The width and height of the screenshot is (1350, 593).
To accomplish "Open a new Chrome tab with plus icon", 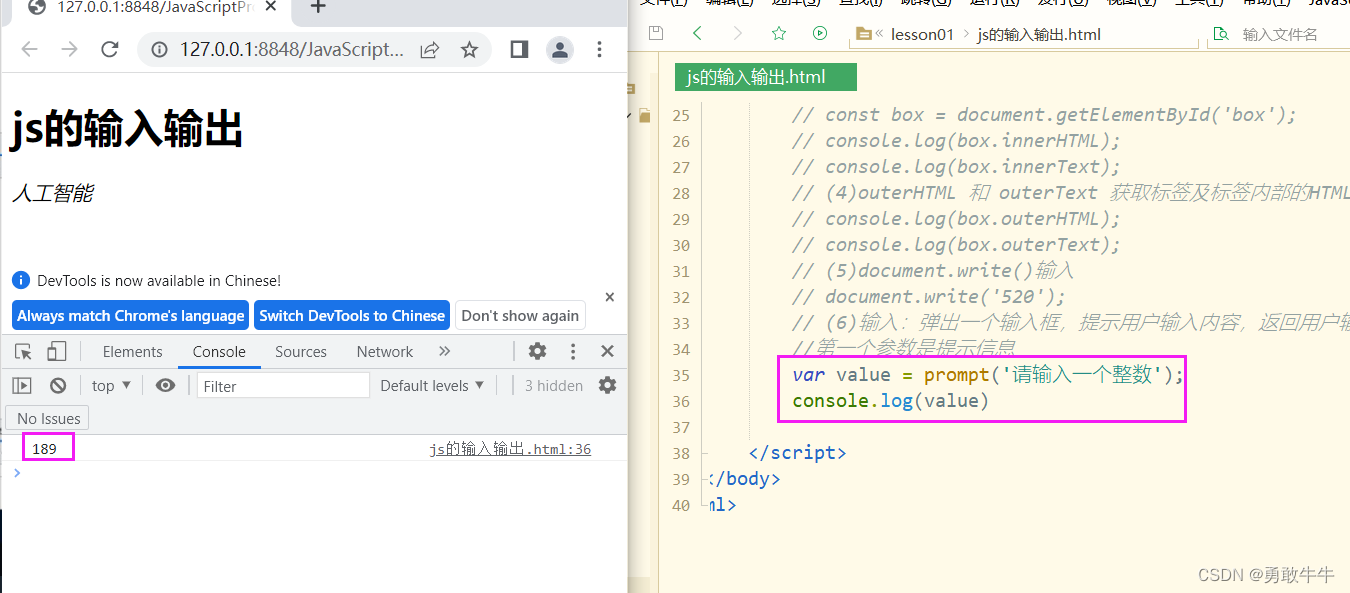I will pos(318,7).
